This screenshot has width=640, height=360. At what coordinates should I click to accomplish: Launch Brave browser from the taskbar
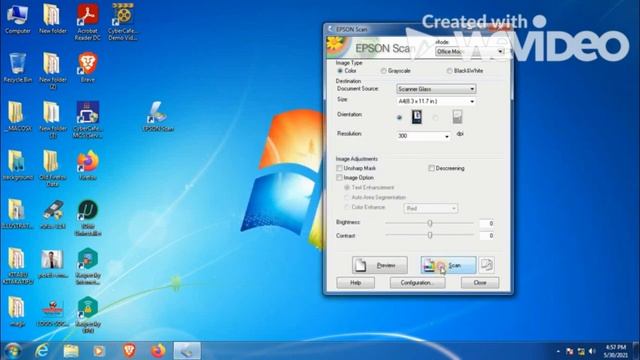[x=129, y=351]
